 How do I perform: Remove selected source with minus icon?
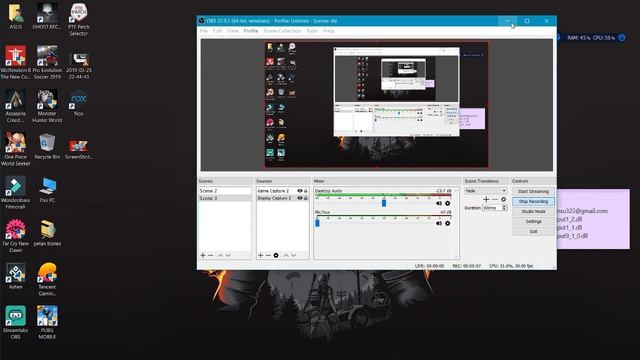[x=268, y=255]
